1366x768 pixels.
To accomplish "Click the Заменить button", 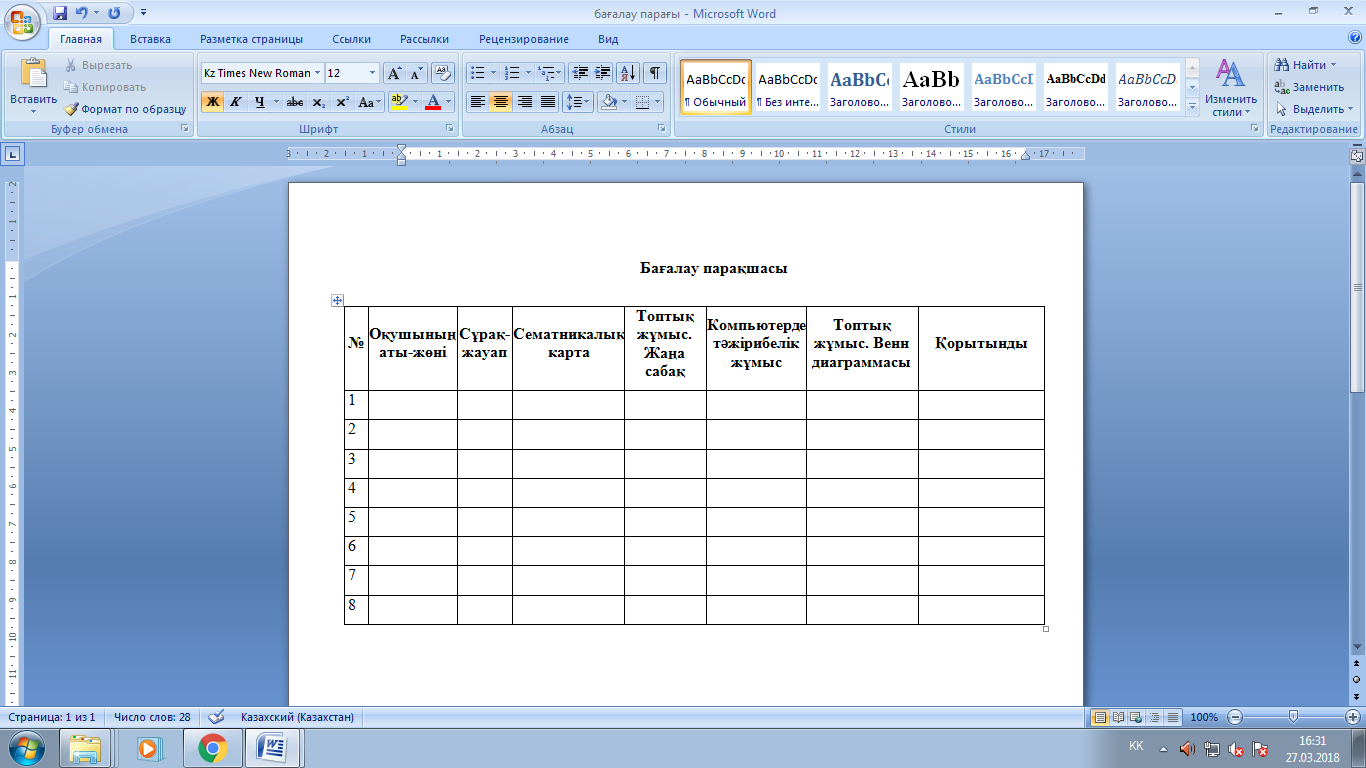I will click(x=1309, y=87).
